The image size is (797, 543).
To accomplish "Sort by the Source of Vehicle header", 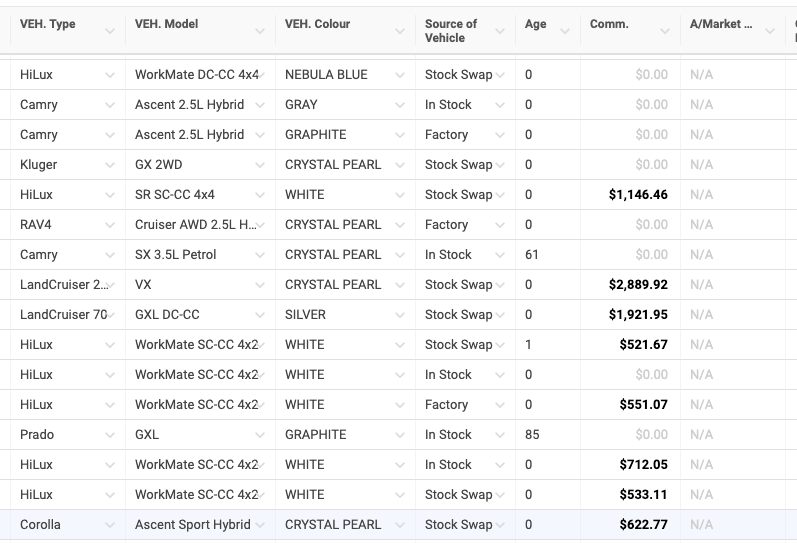I will pyautogui.click(x=451, y=31).
